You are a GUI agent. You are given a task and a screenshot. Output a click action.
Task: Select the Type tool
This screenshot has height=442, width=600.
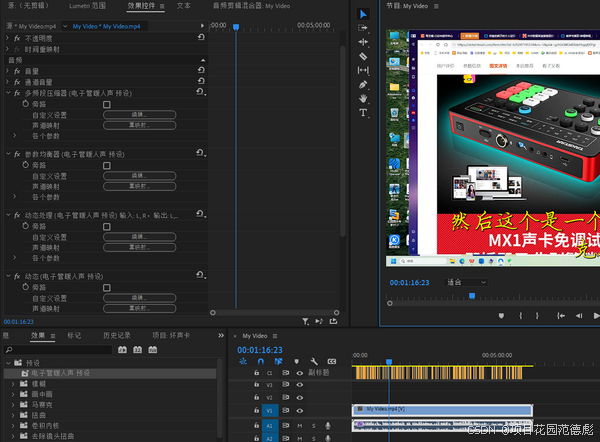point(363,113)
